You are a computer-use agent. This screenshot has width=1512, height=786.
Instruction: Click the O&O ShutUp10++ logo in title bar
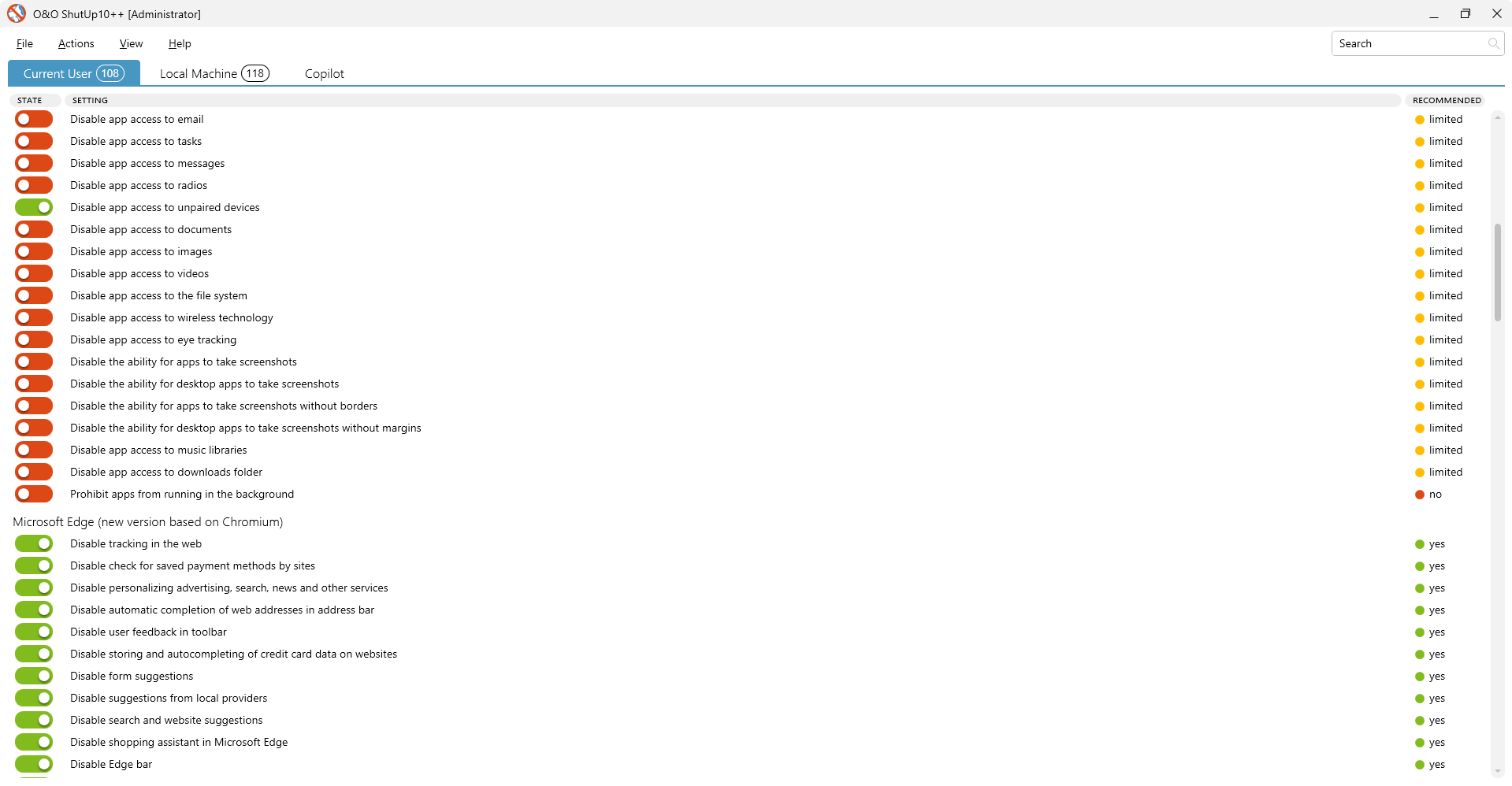click(x=17, y=13)
